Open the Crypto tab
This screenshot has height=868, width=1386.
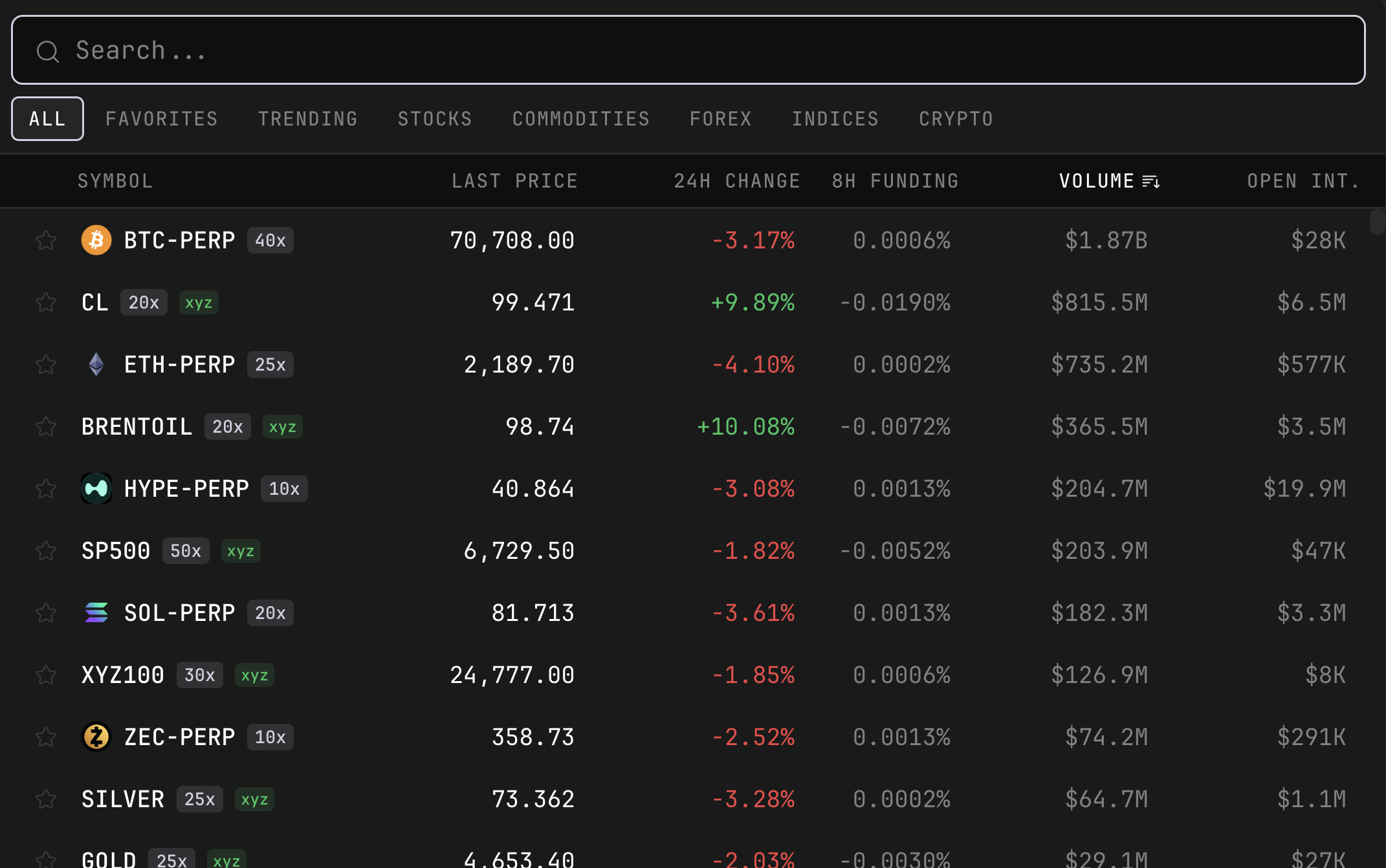(x=956, y=119)
